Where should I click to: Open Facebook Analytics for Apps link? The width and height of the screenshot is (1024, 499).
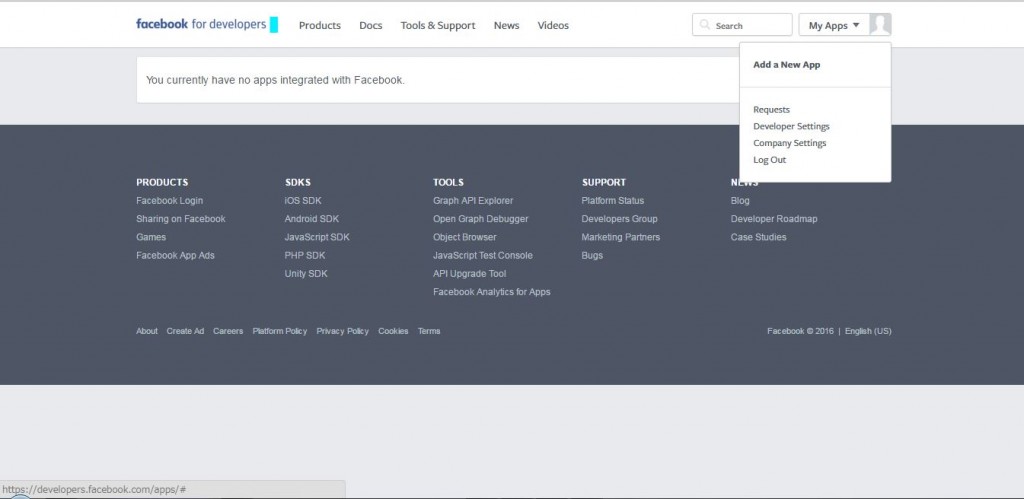click(x=491, y=292)
